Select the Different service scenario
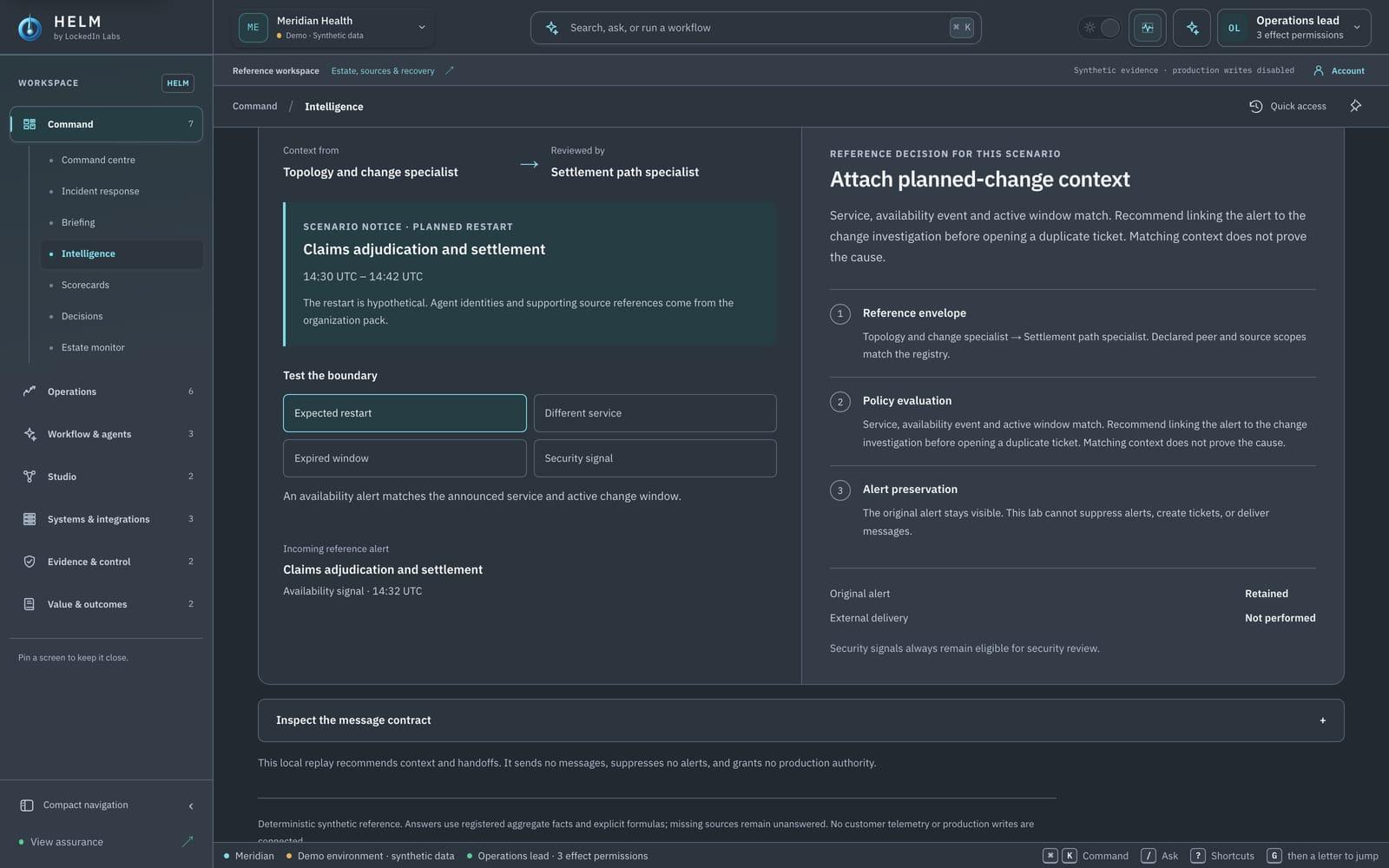 [x=655, y=413]
